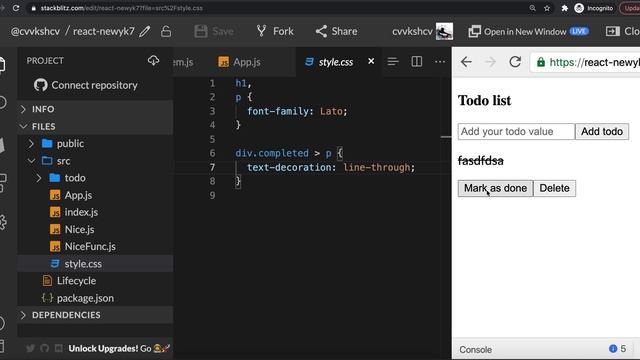Image resolution: width=640 pixels, height=360 pixels.
Task: Click the Add todo button
Action: (x=602, y=131)
